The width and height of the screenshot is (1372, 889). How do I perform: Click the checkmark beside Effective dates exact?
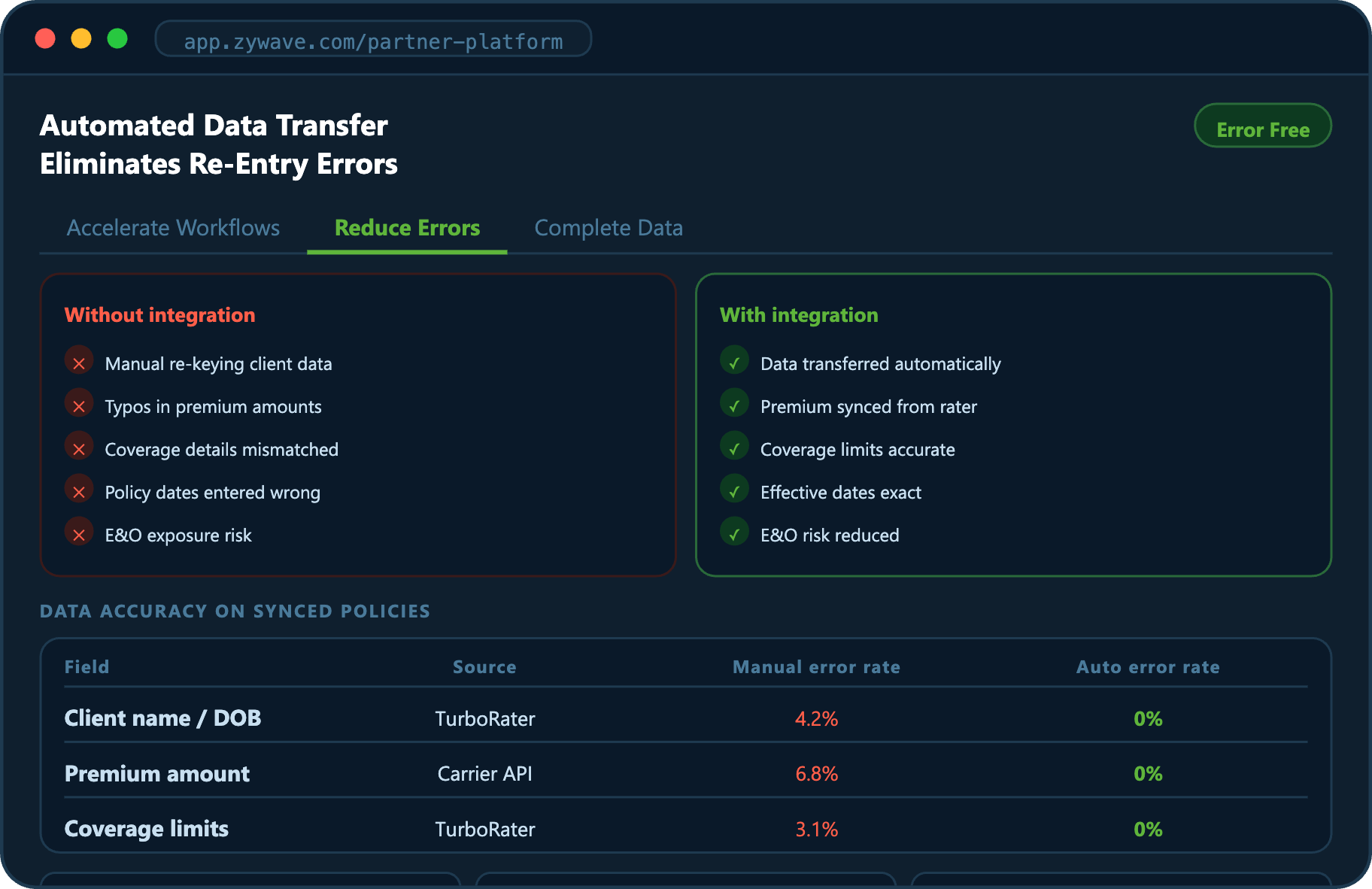[x=734, y=492]
